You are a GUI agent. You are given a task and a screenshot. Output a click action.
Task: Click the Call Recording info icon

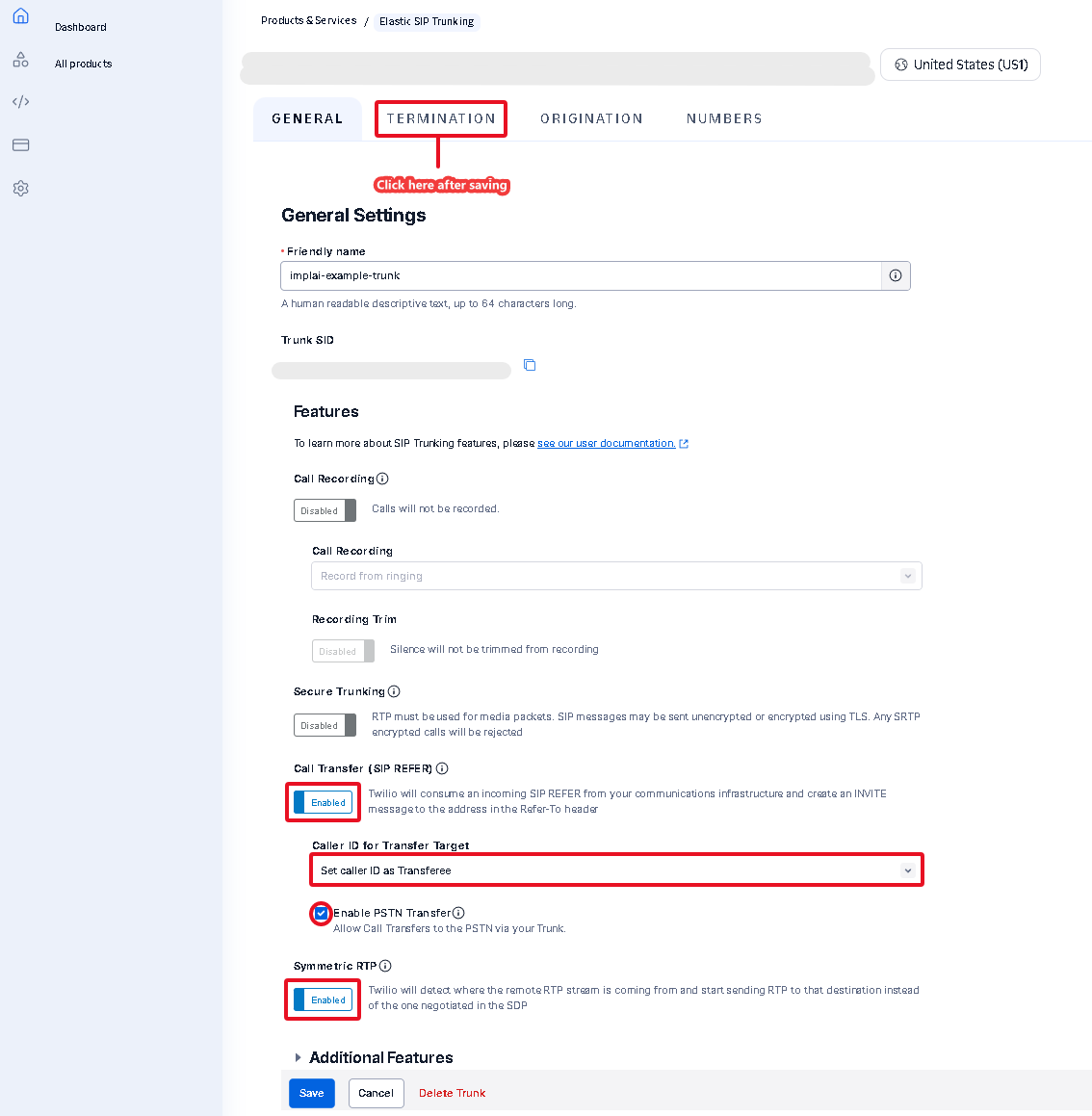coord(382,479)
